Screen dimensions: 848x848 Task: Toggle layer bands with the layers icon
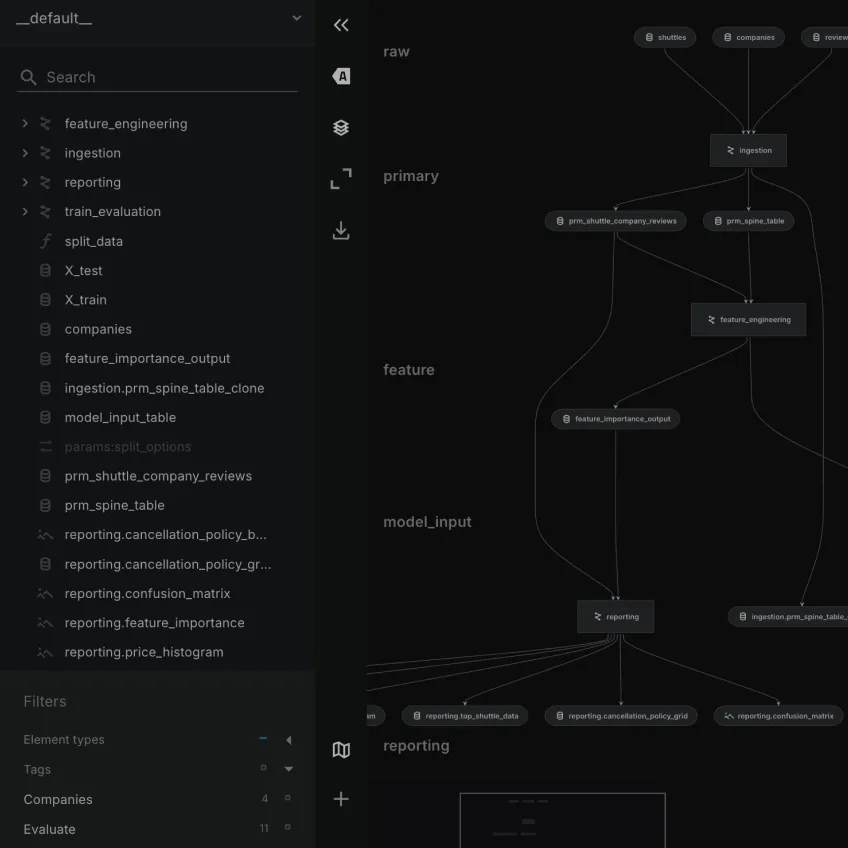click(341, 127)
